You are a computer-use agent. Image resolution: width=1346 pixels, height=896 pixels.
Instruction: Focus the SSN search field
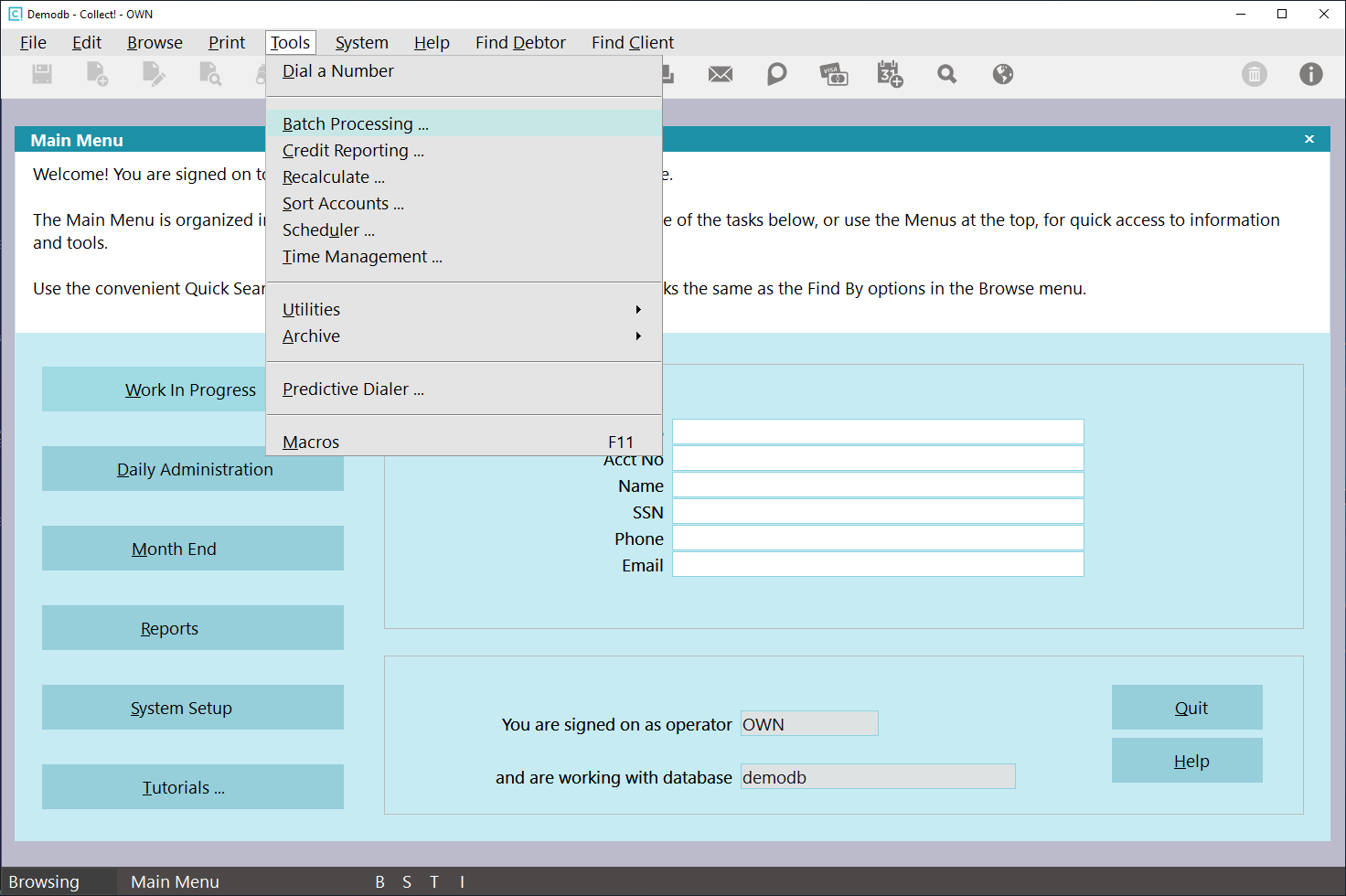tap(878, 511)
